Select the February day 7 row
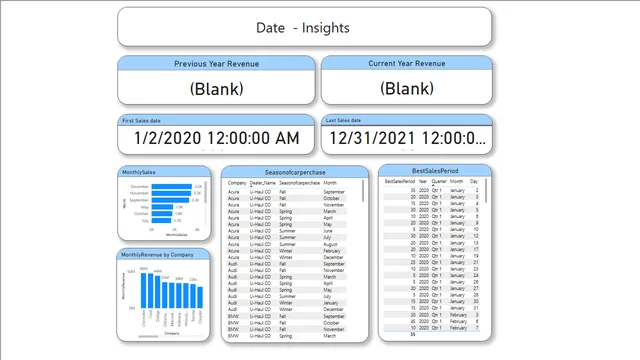The width and height of the screenshot is (640, 360). coord(431,328)
